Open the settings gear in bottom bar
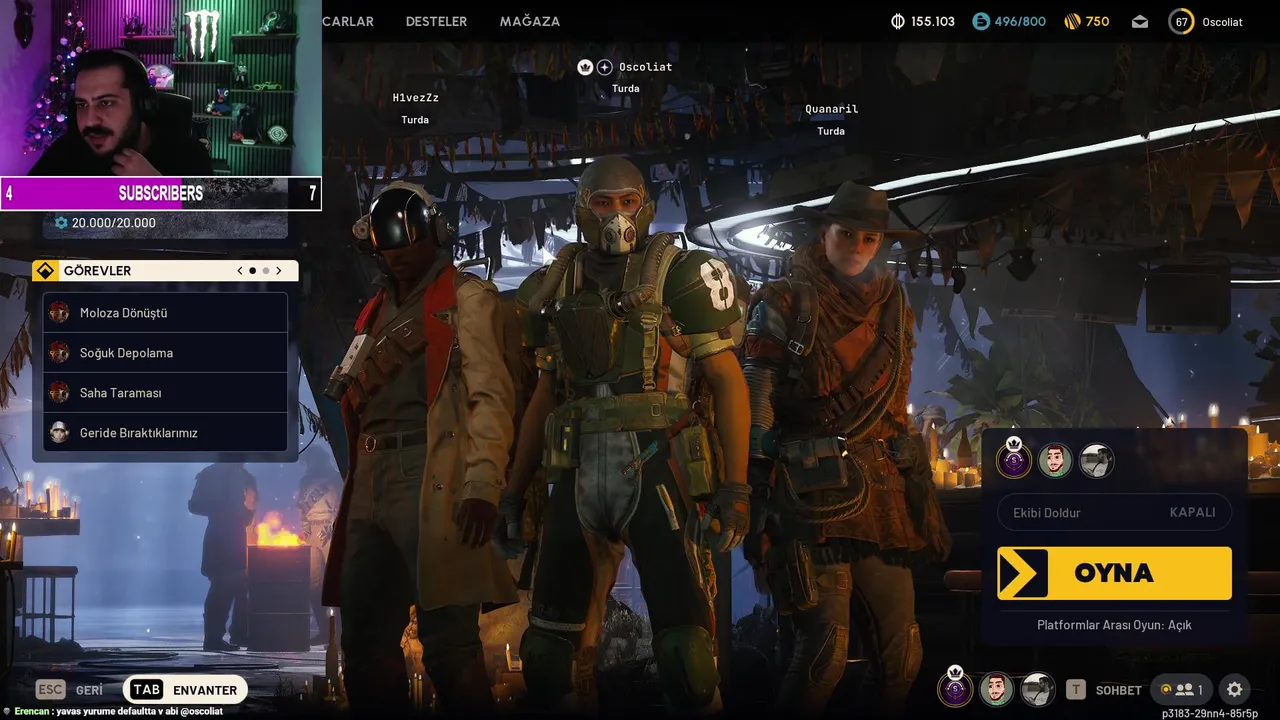The image size is (1280, 720). (x=1234, y=689)
